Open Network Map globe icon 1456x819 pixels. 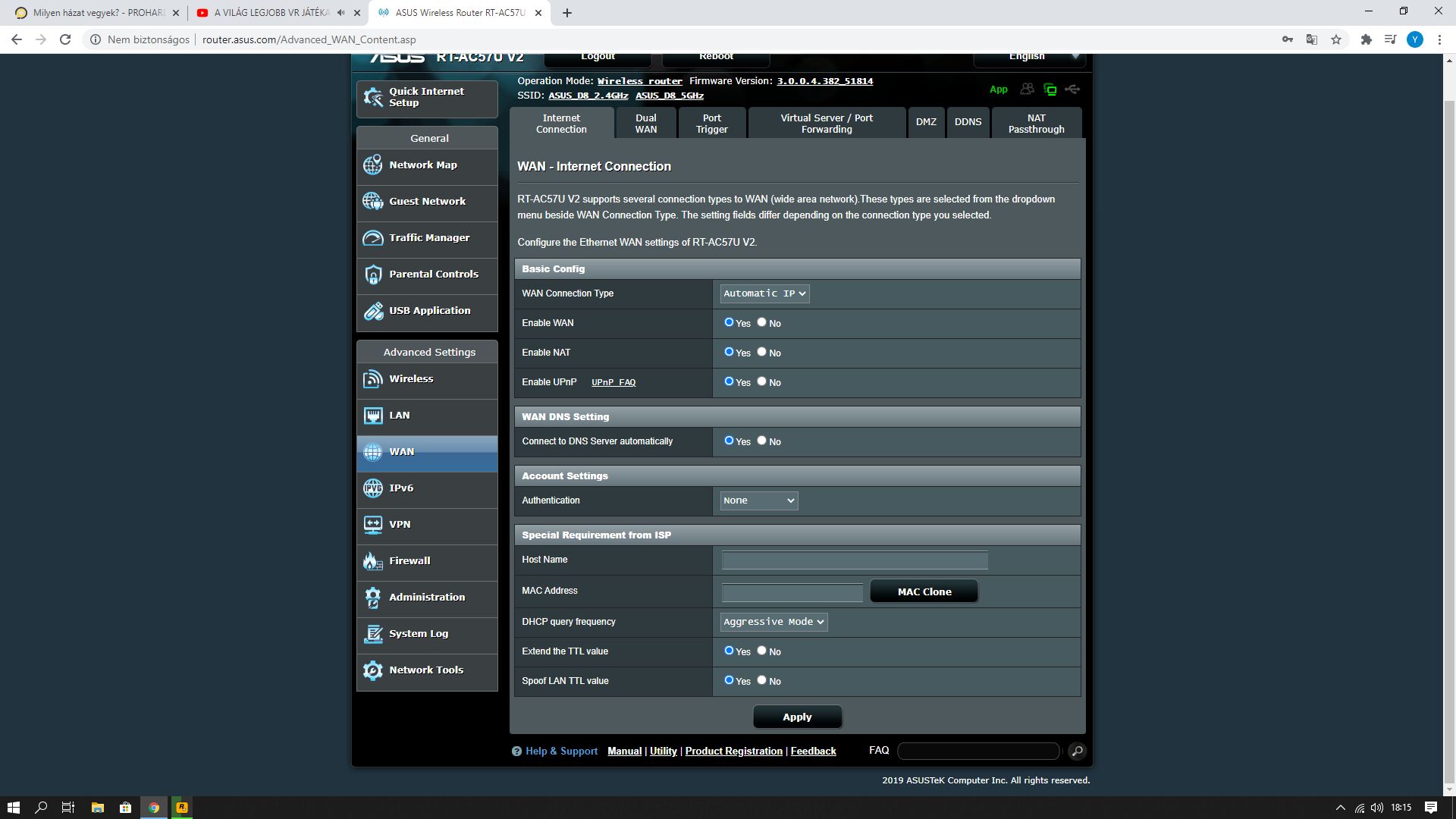pos(373,165)
